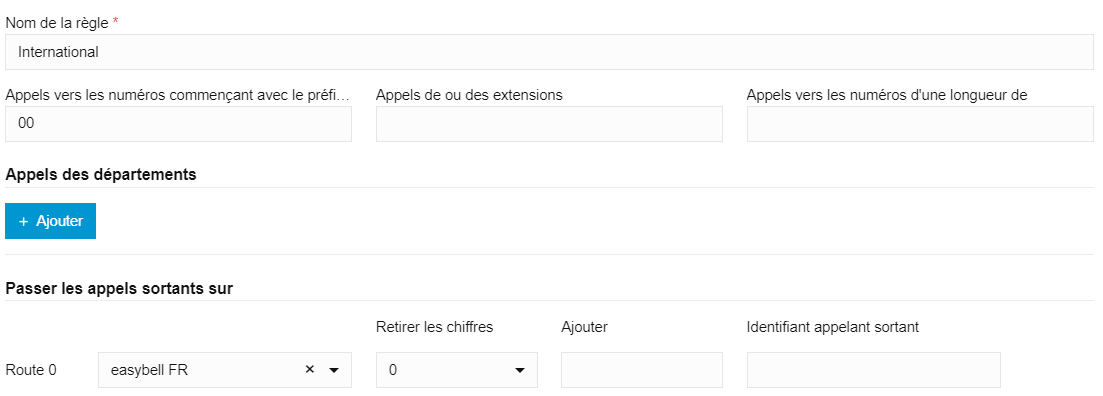Click the Nom de la règle label
This screenshot has height=396, width=1103.
tap(57, 23)
